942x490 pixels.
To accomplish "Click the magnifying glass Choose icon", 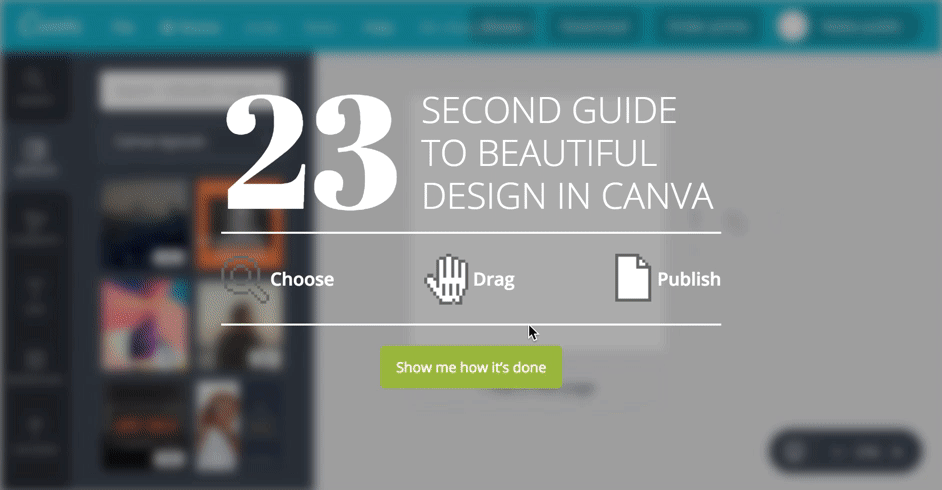I will click(245, 279).
